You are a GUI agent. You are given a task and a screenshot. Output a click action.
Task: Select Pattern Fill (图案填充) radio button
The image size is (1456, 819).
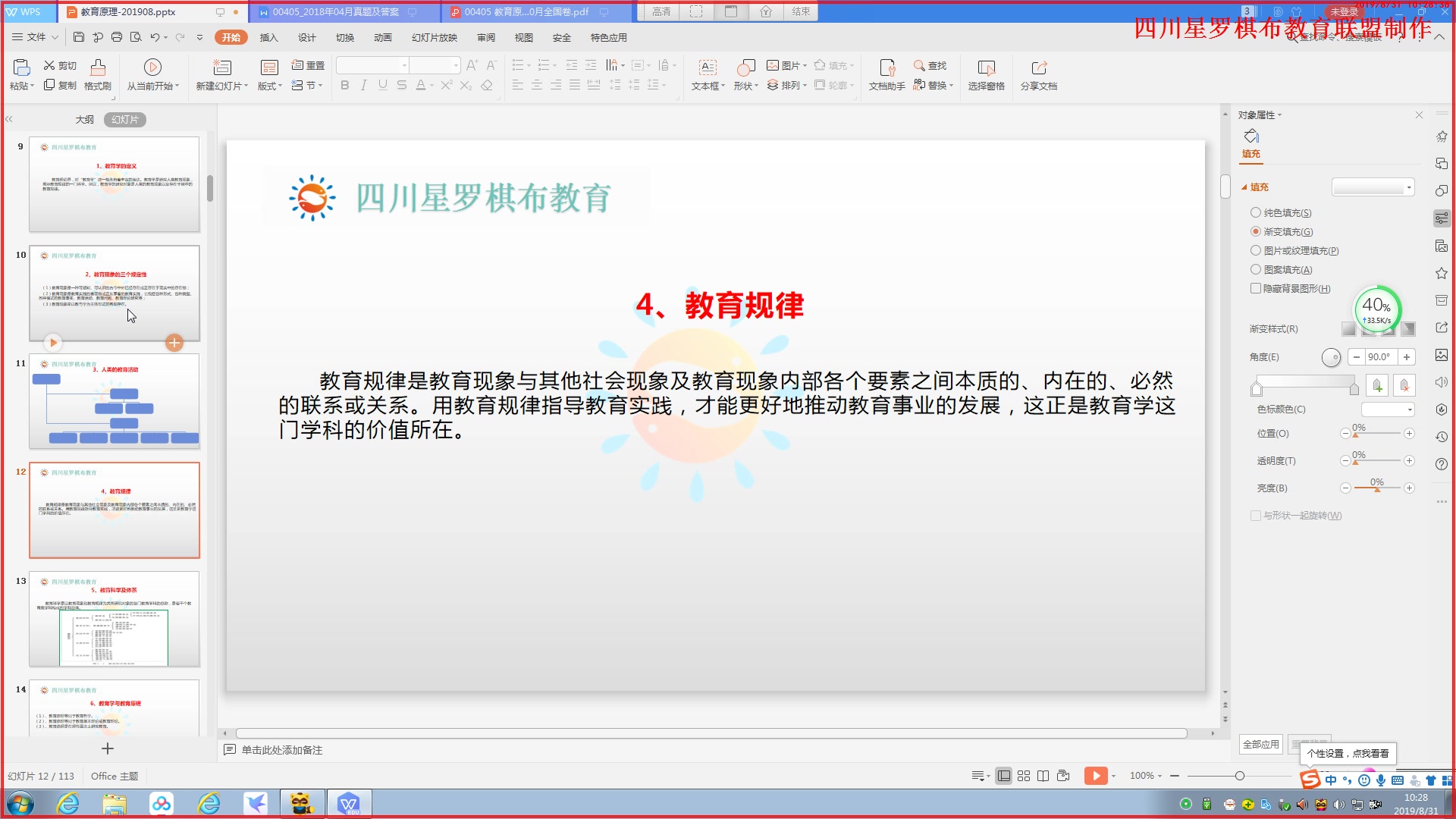coord(1256,269)
